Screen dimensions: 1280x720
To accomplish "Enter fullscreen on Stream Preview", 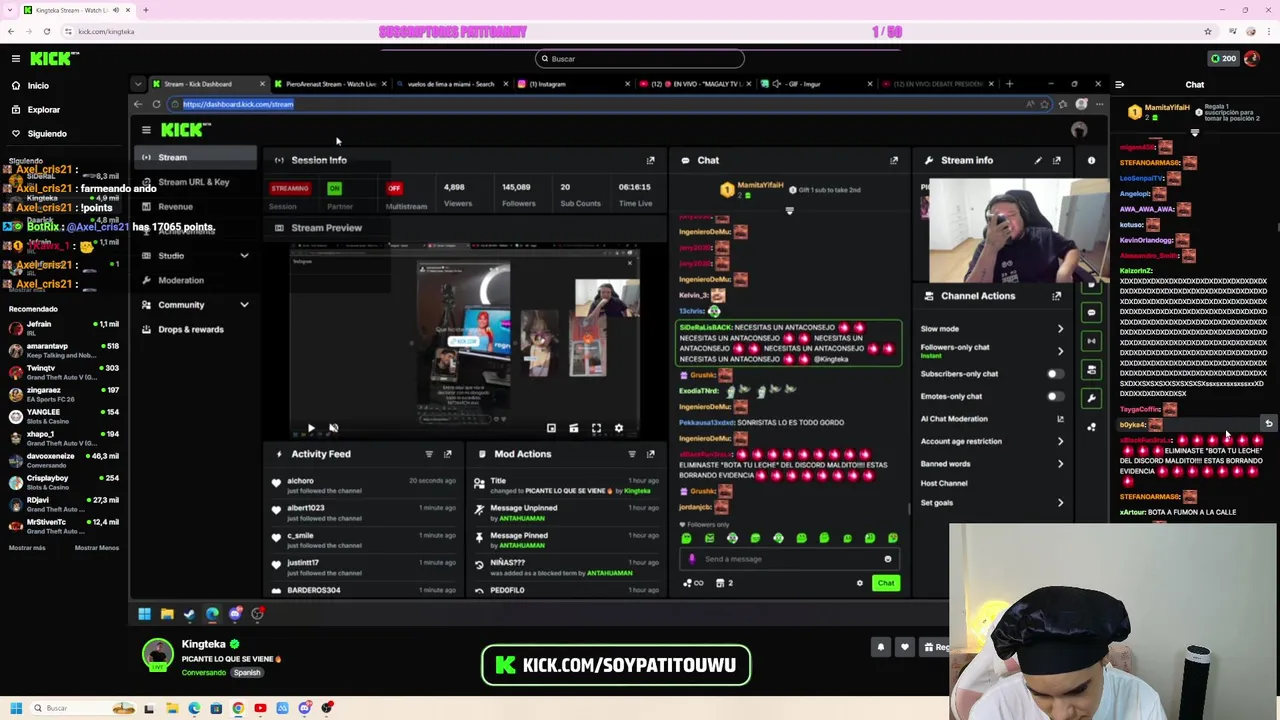I will tap(596, 428).
